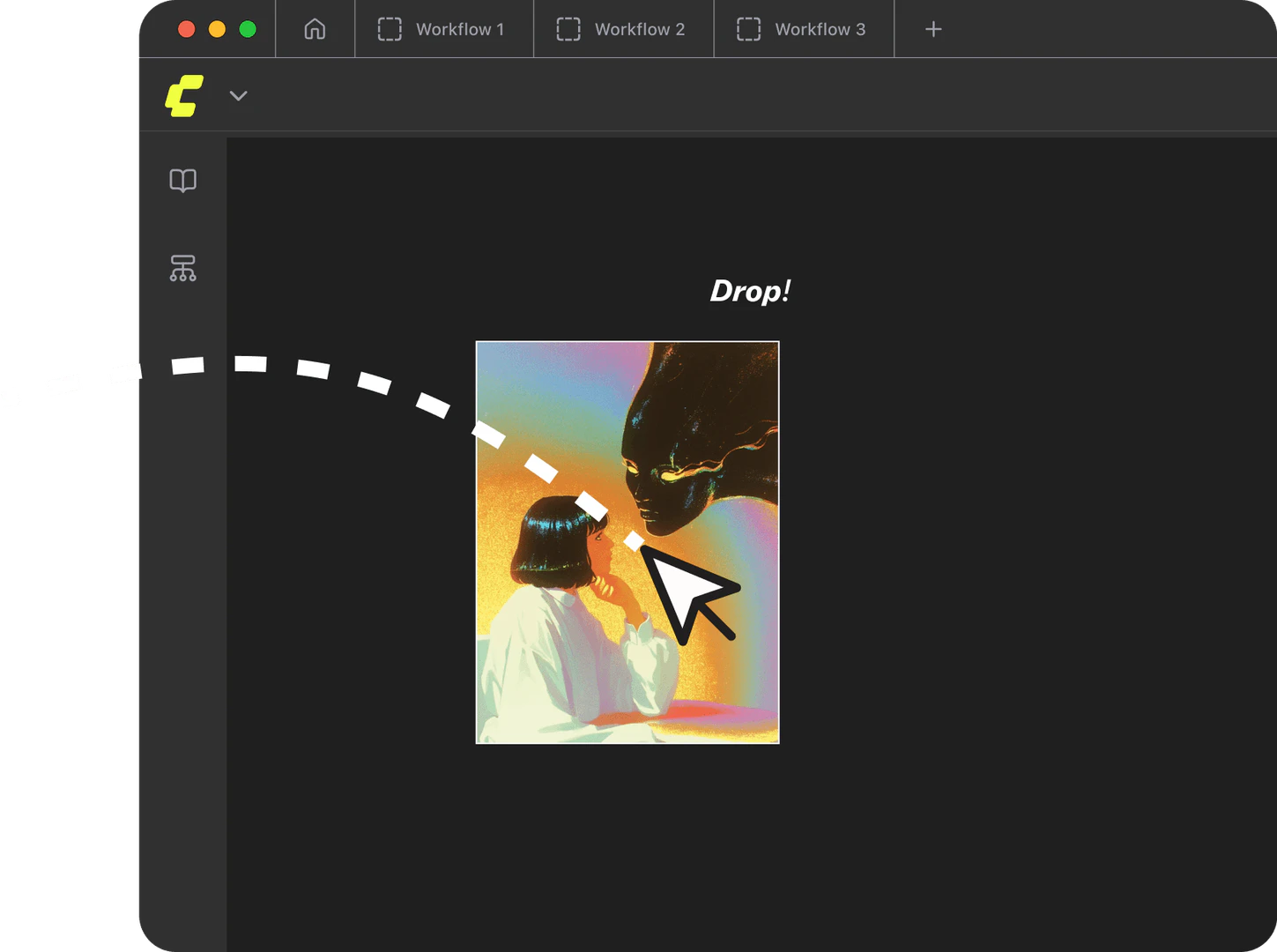
Task: Click the dashed square icon on Workflow 2
Action: click(x=568, y=29)
